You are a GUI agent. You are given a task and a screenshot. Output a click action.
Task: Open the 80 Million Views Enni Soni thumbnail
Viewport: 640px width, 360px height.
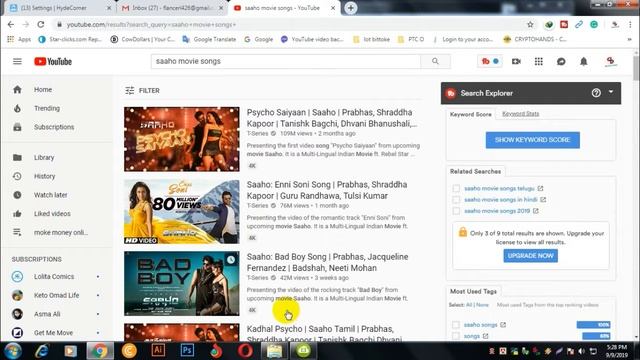click(182, 211)
